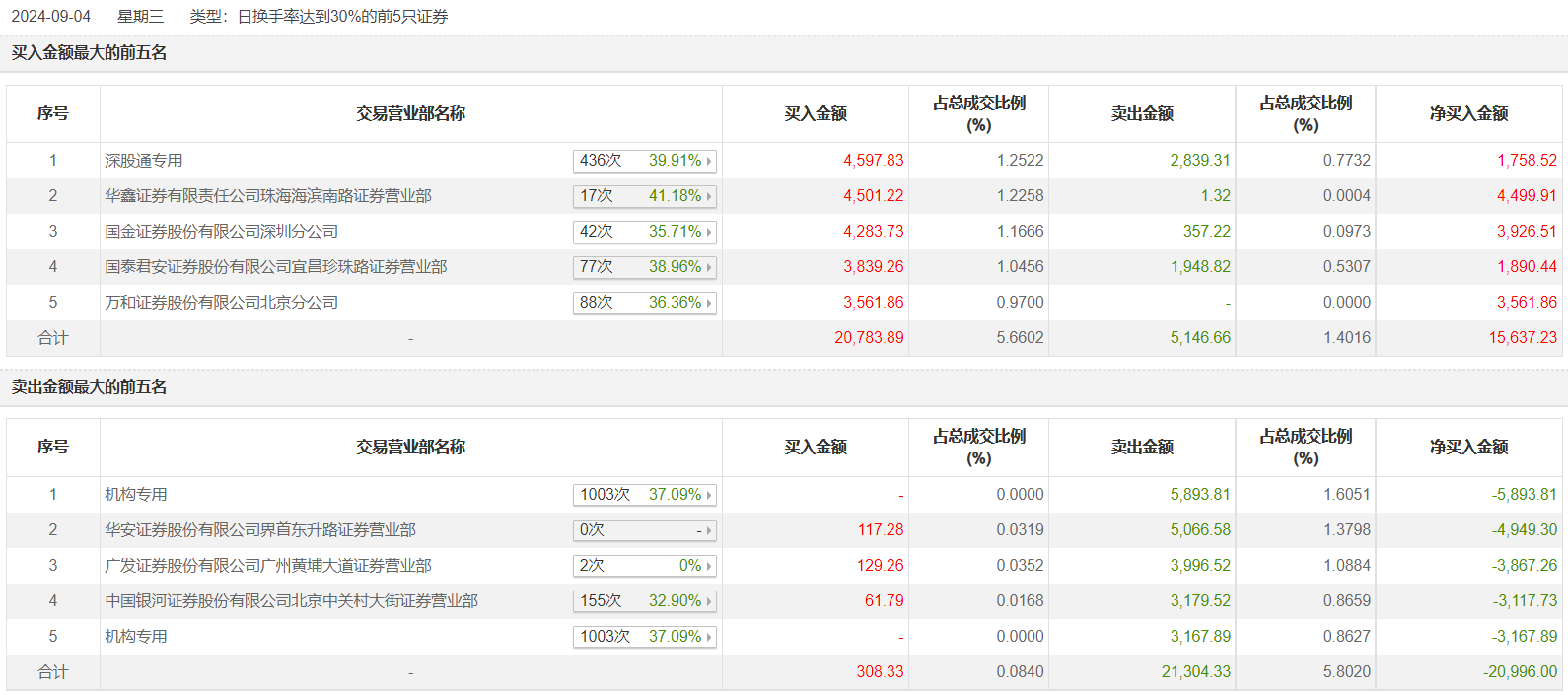The image size is (1568, 695).
Task: Click the 20,783.89 buy total cell
Action: click(869, 338)
